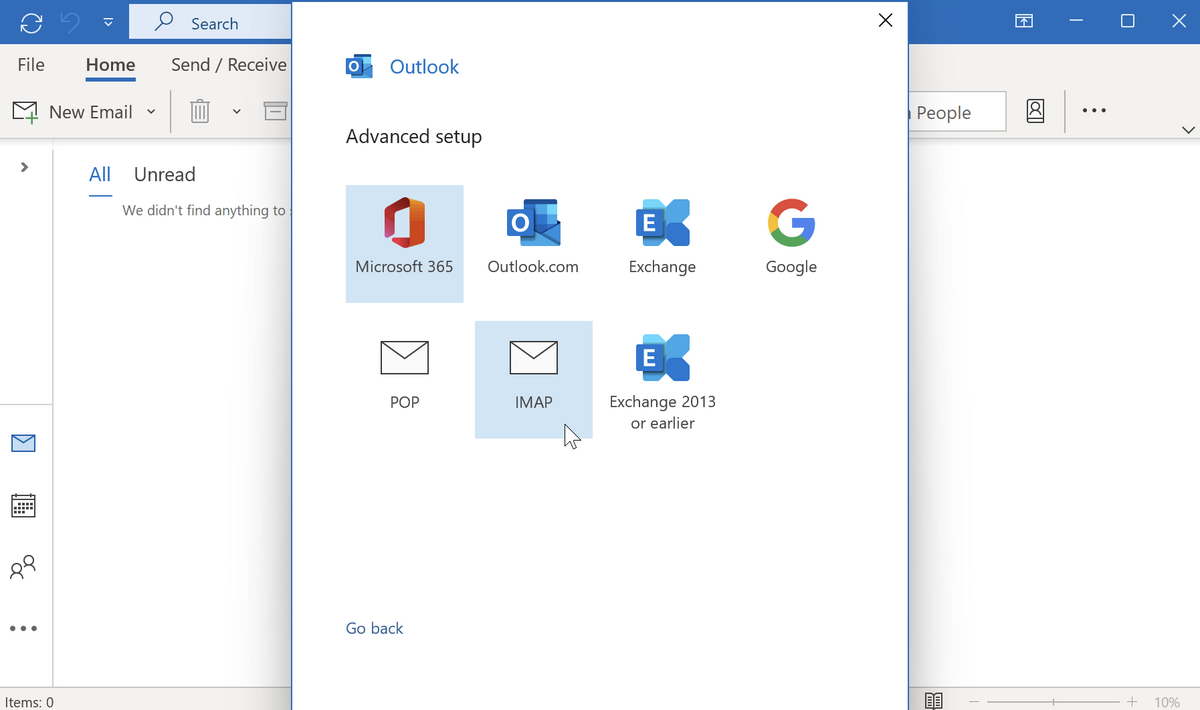Click the Delete trash can icon
This screenshot has height=710, width=1200.
(x=200, y=111)
